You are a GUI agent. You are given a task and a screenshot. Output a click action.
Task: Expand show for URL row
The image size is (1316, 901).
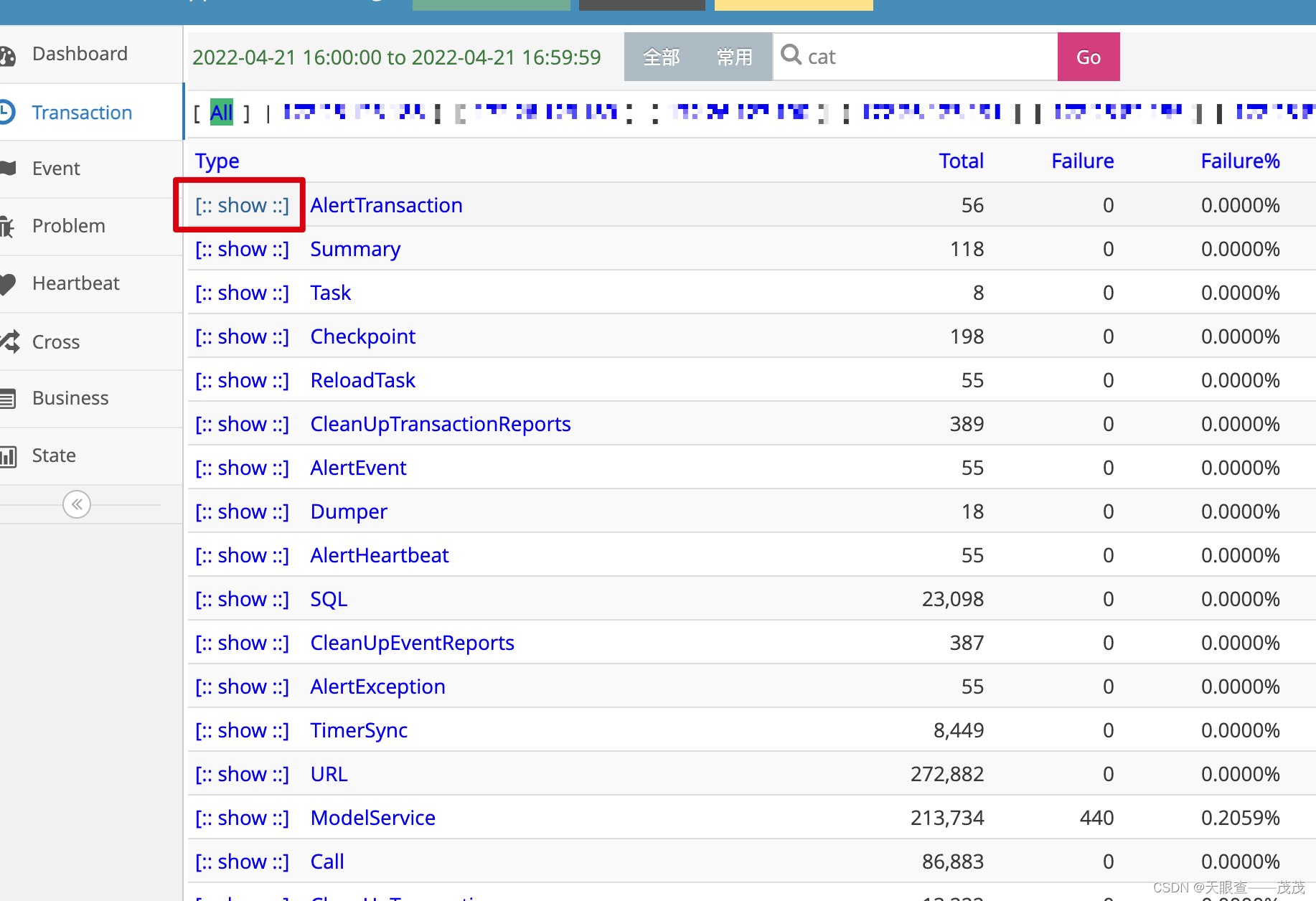242,774
